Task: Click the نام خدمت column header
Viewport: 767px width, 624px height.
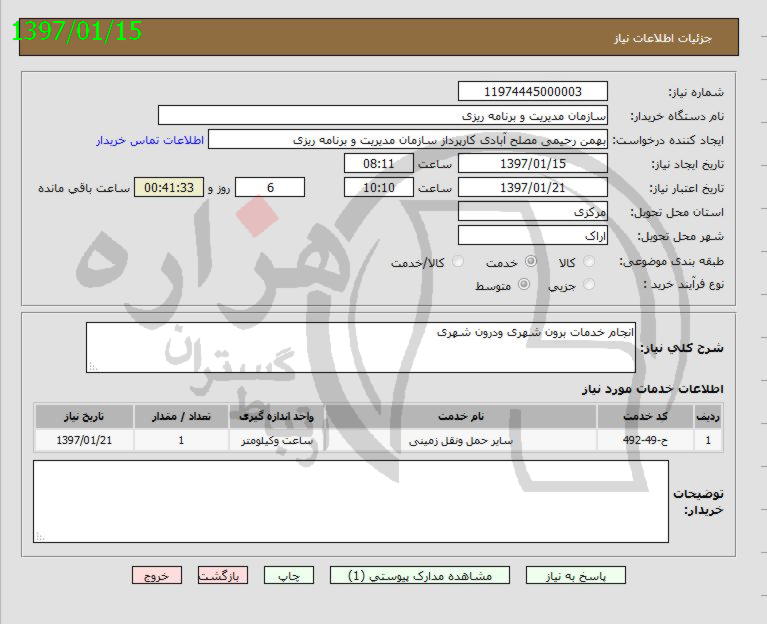Action: [461, 416]
